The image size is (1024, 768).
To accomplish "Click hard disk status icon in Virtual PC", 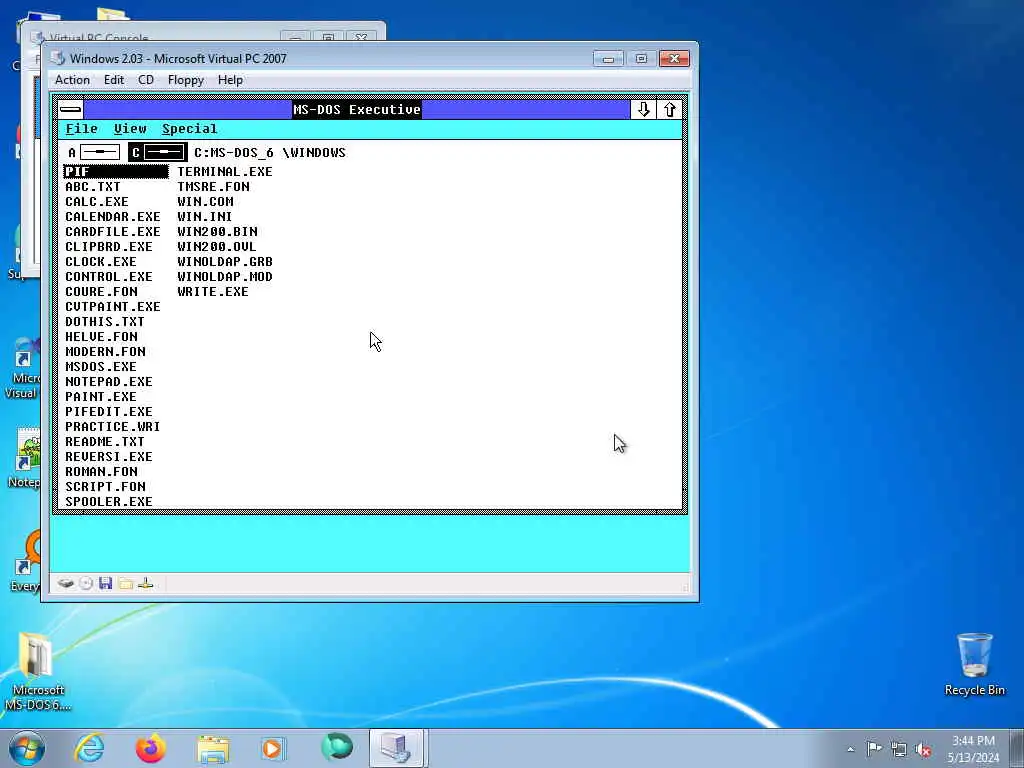I will [x=65, y=583].
